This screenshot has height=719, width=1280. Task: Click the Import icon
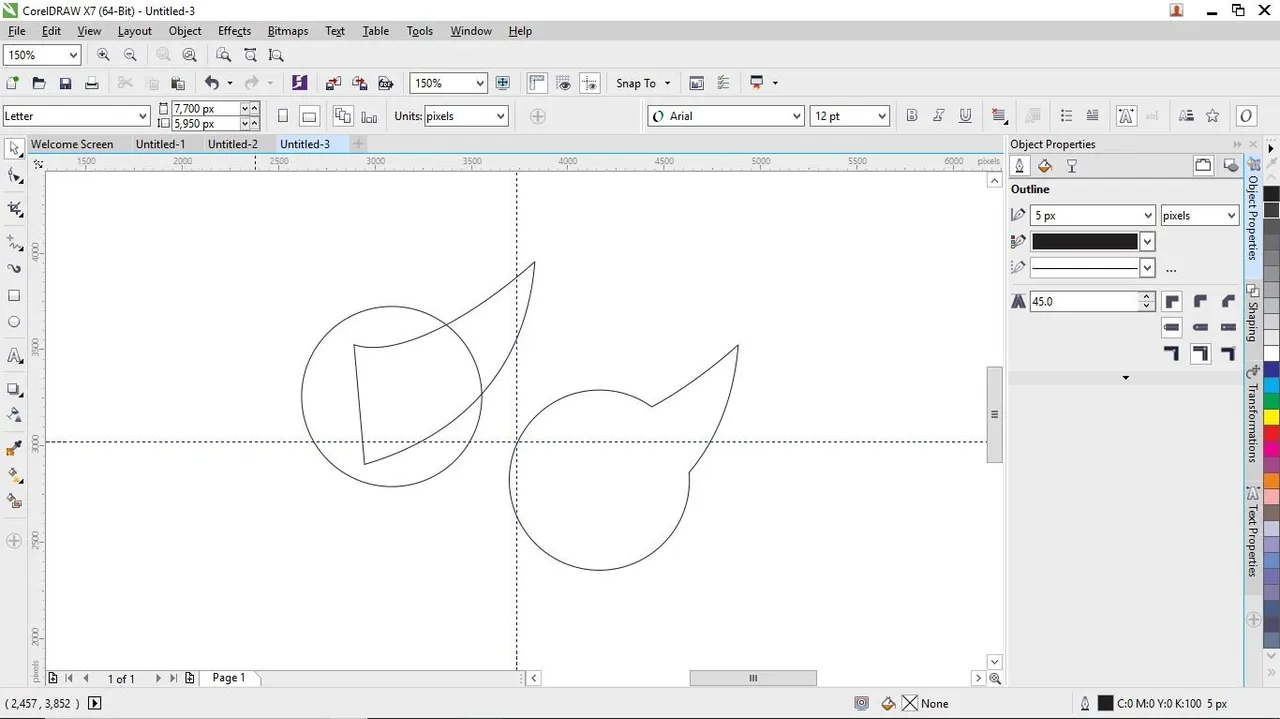coord(333,83)
